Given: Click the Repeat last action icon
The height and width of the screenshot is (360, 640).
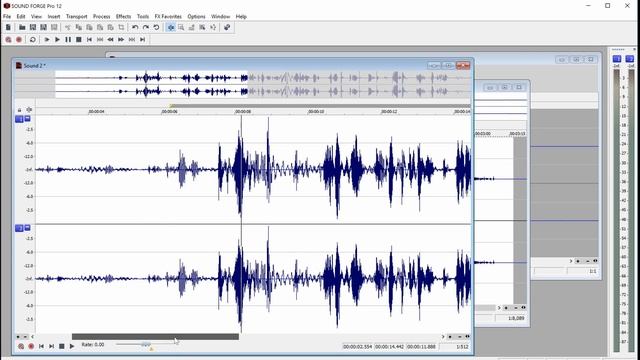Looking at the screenshot, I should click(156, 27).
